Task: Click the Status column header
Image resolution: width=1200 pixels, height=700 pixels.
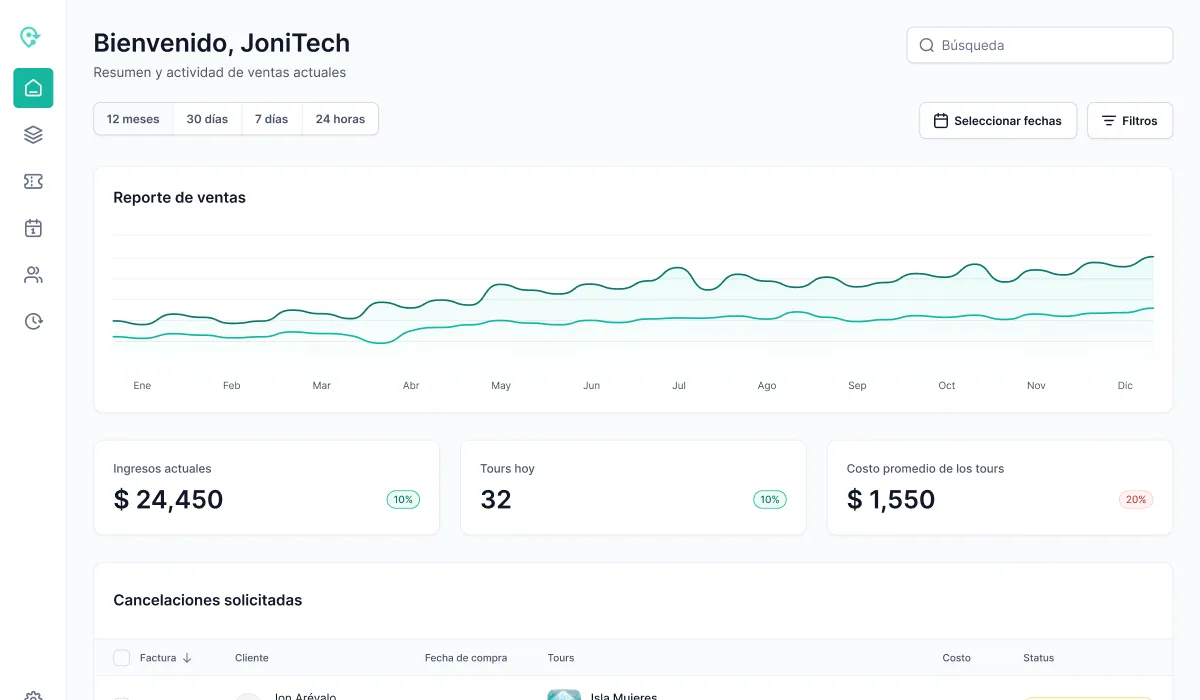Action: point(1039,658)
